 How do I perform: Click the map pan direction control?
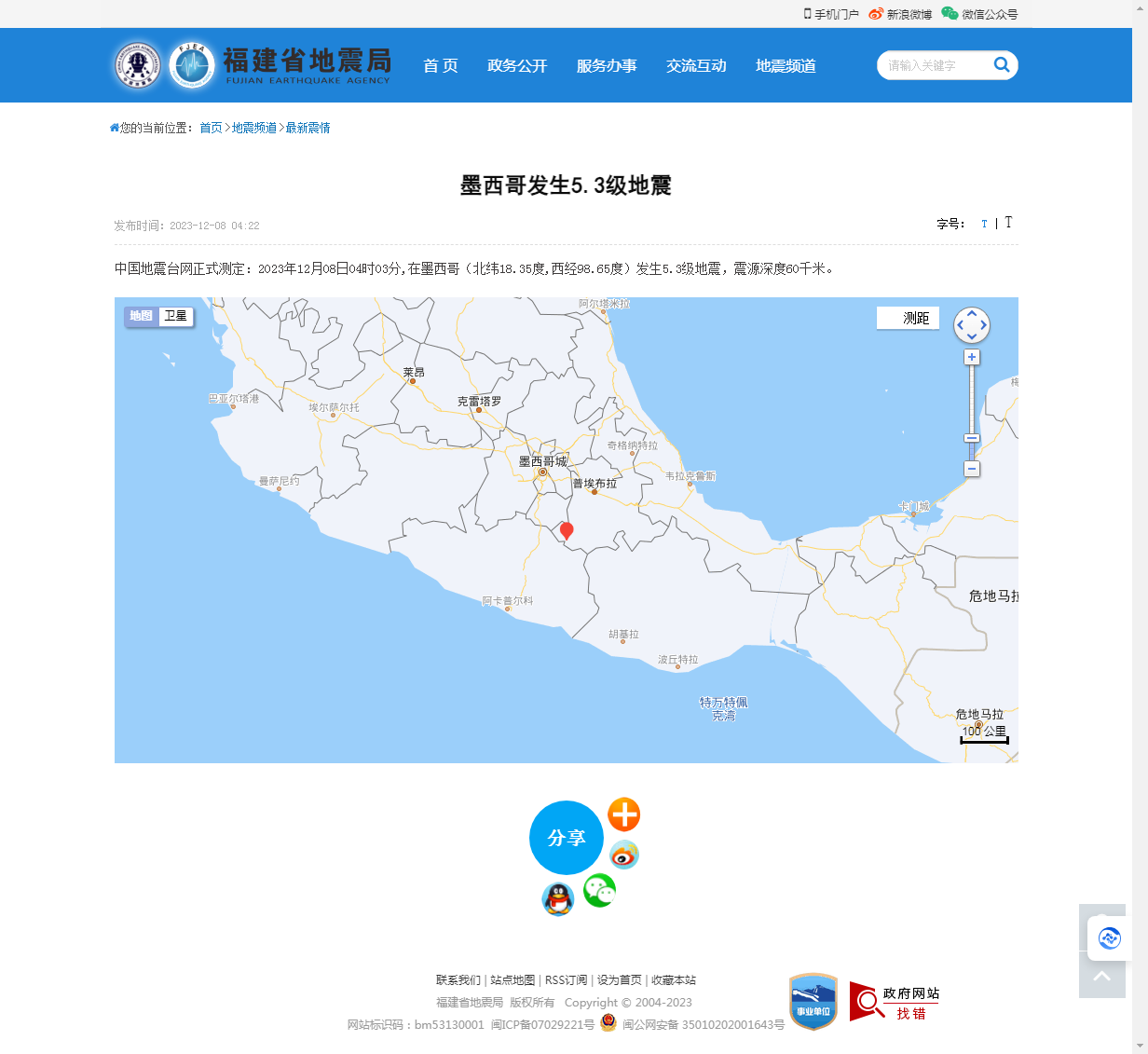(x=971, y=325)
